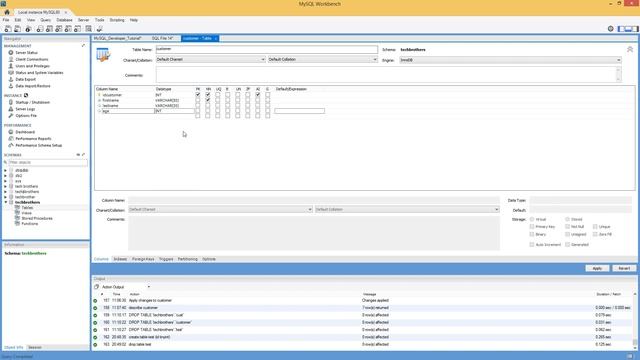Switch to the Foreign Keys tab

143,259
